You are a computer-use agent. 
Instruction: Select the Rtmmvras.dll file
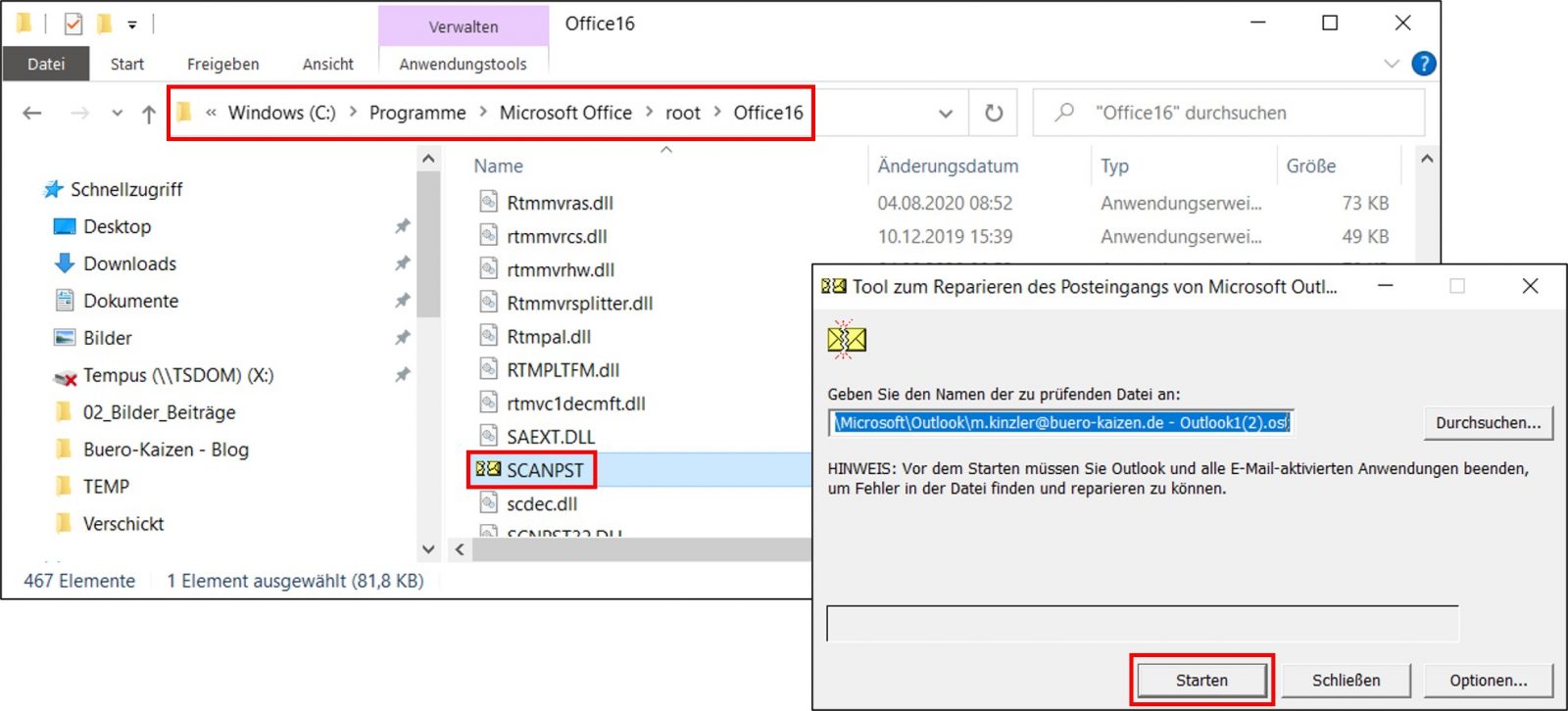pyautogui.click(x=560, y=203)
